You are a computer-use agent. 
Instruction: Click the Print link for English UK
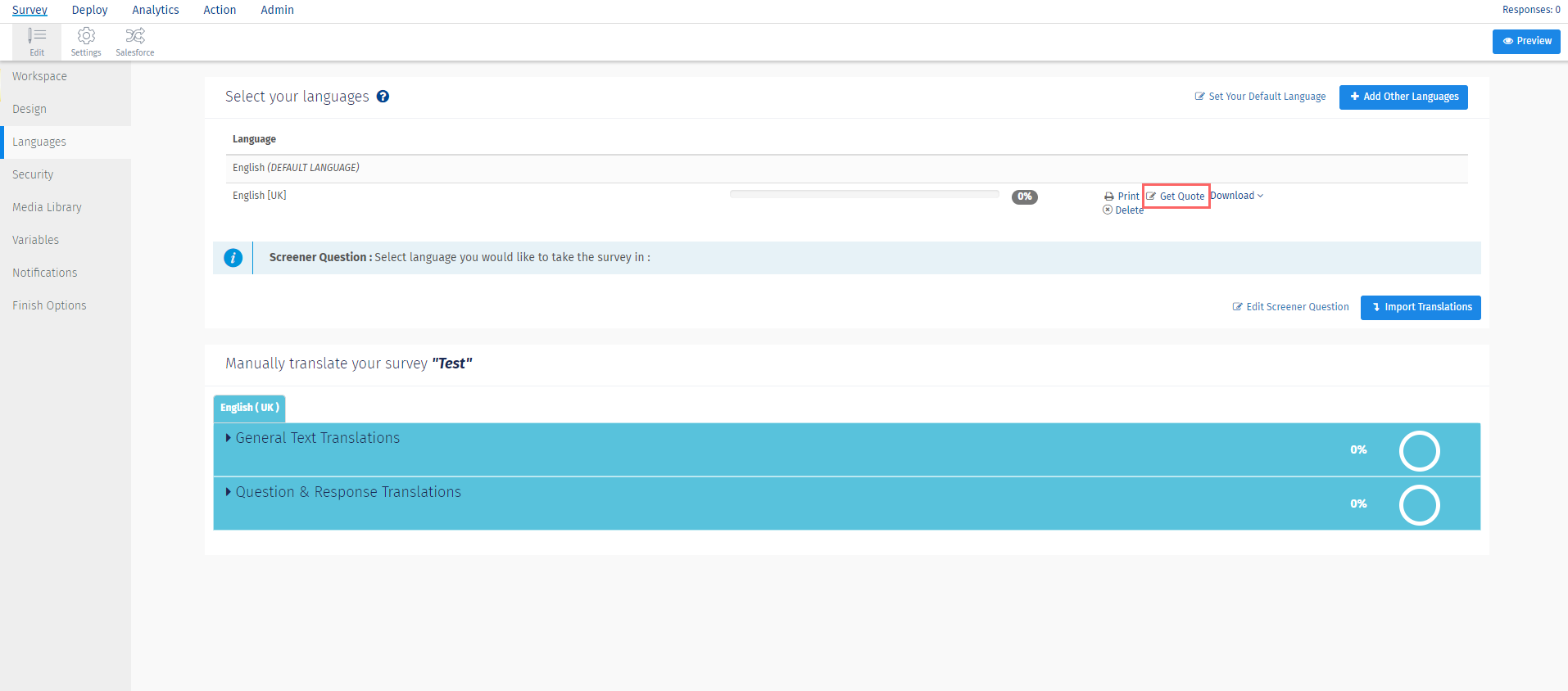point(1122,196)
